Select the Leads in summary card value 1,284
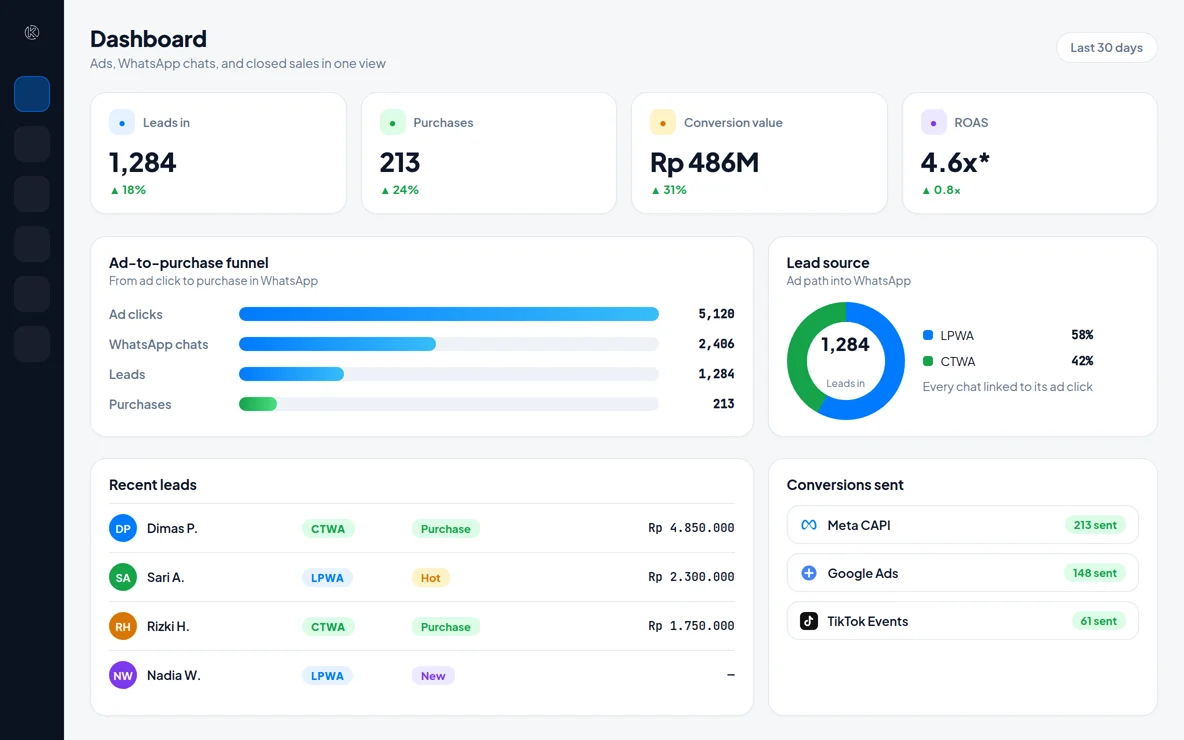This screenshot has width=1184, height=740. (143, 162)
